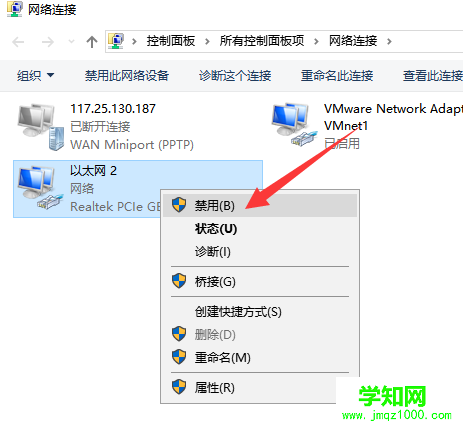Click the address bar network folder icon
463x427 pixels.
point(116,41)
